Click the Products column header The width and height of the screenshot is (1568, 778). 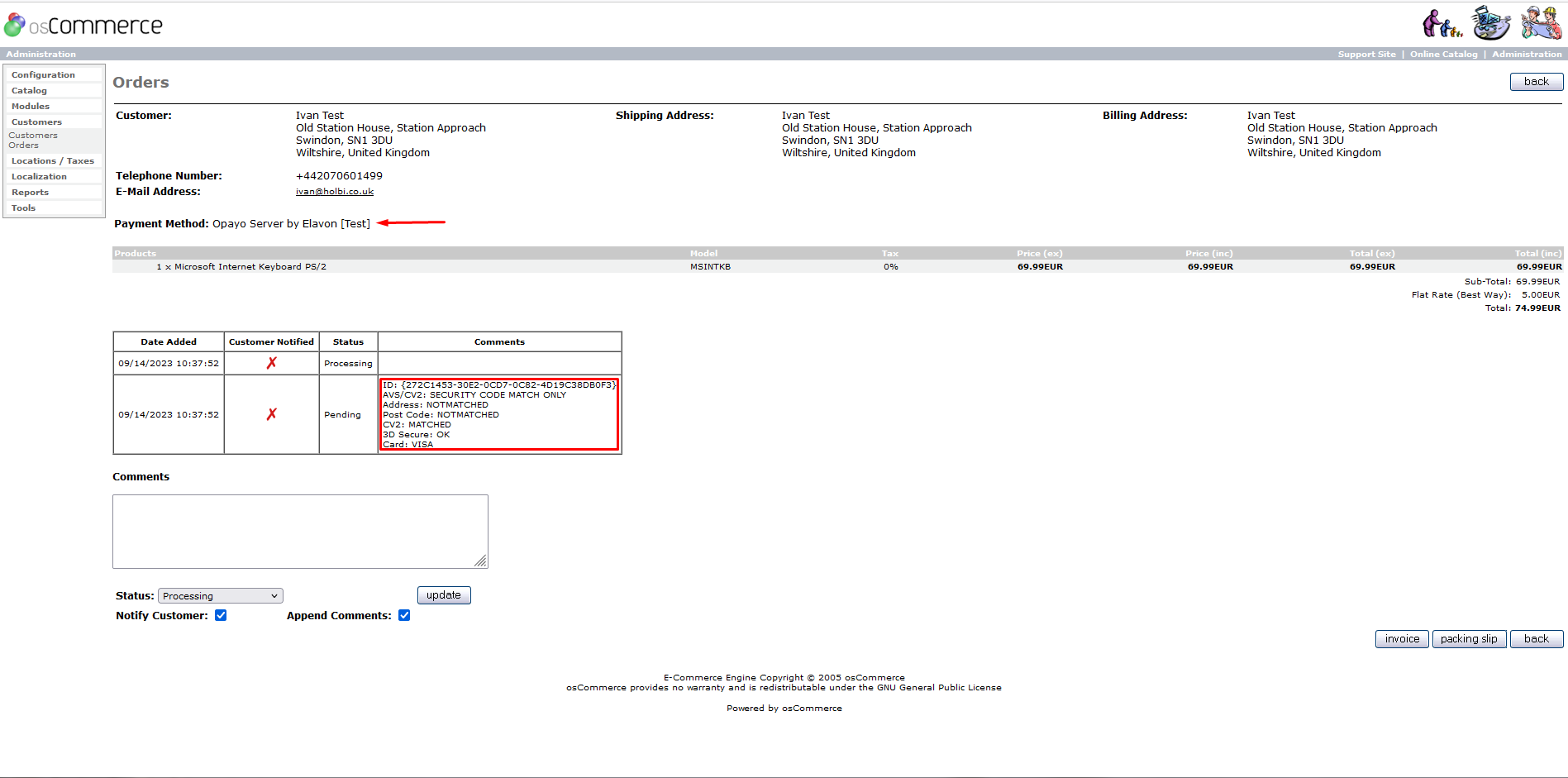coord(135,254)
